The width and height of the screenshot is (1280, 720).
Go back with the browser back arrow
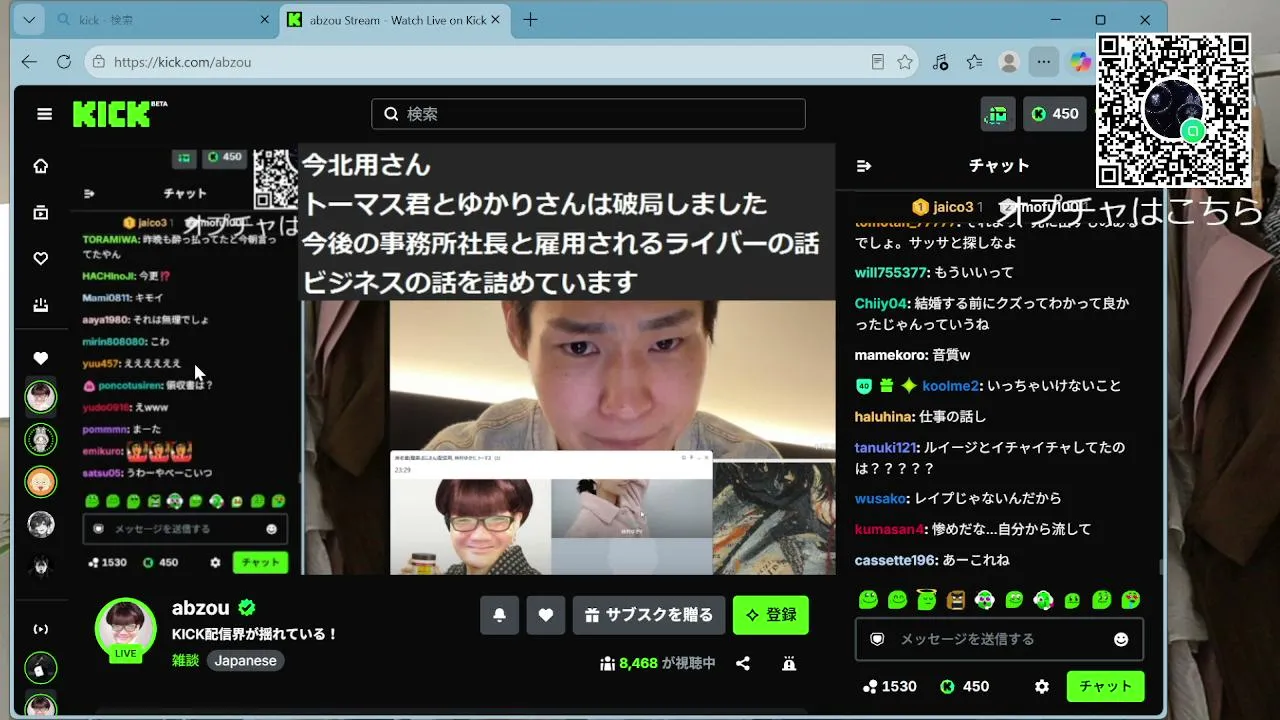(29, 62)
